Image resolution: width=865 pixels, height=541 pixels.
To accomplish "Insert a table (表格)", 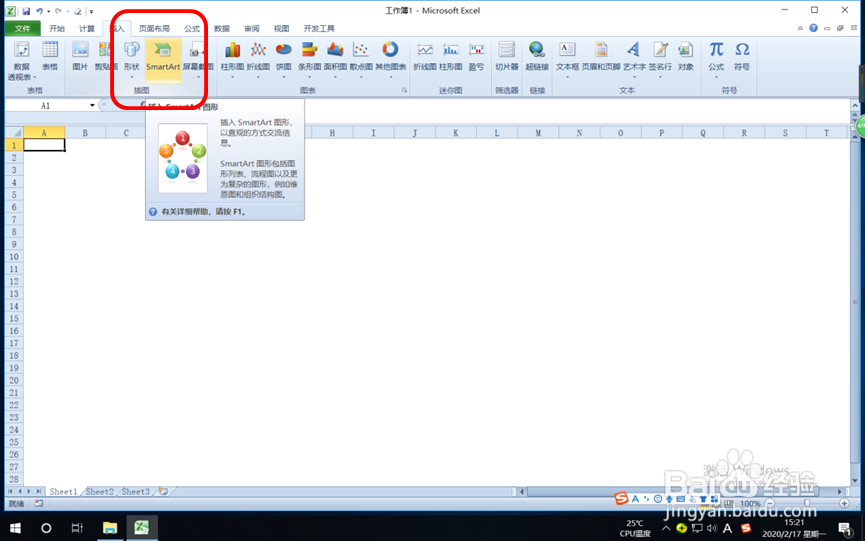I will coord(50,57).
